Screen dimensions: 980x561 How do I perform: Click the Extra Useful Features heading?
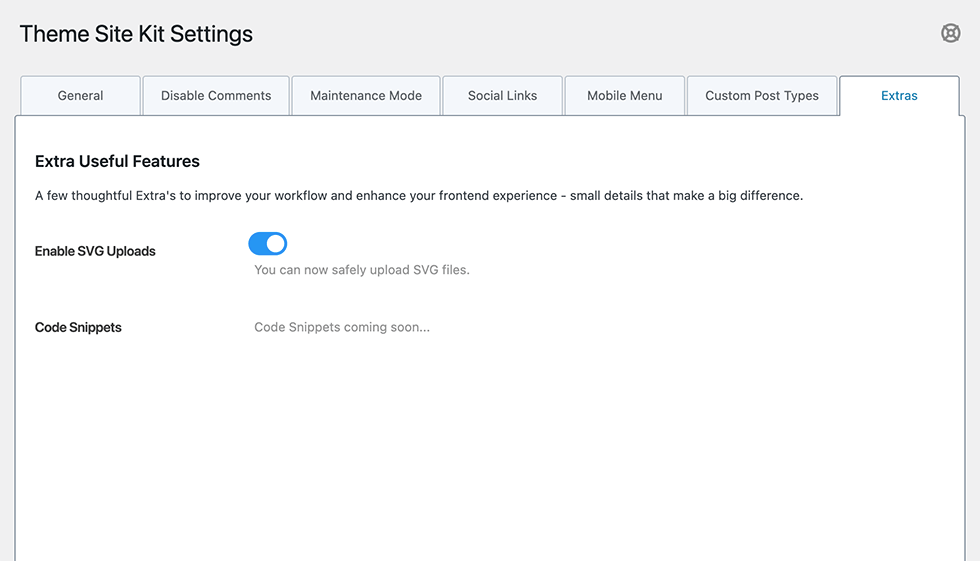(117, 161)
